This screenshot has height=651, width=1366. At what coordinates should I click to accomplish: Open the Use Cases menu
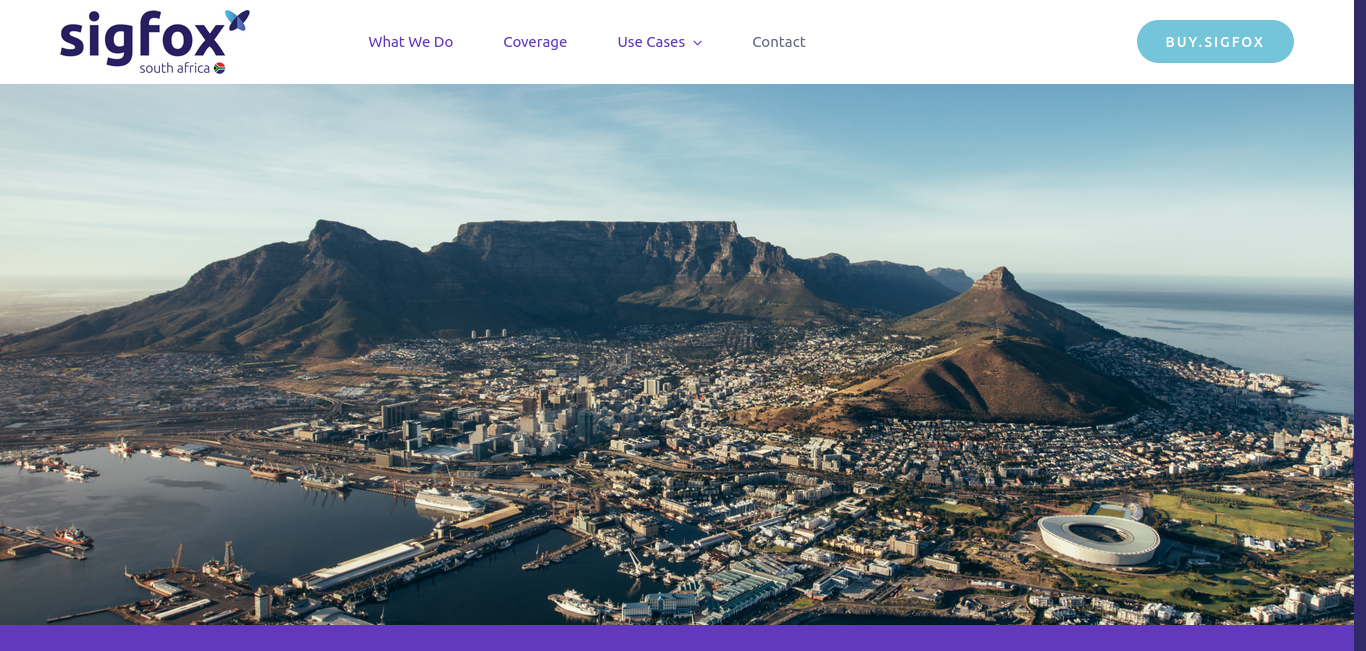[651, 42]
